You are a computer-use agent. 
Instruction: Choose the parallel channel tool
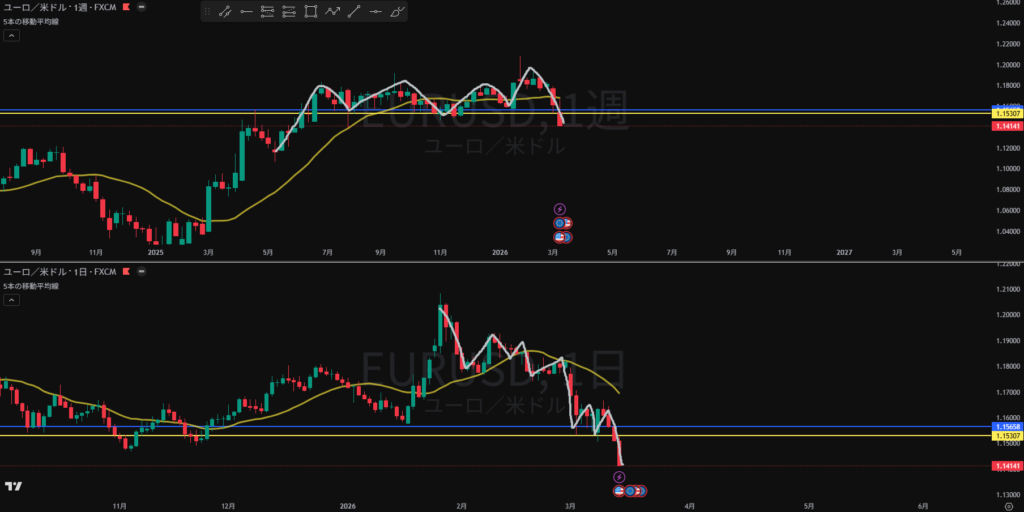(x=268, y=12)
